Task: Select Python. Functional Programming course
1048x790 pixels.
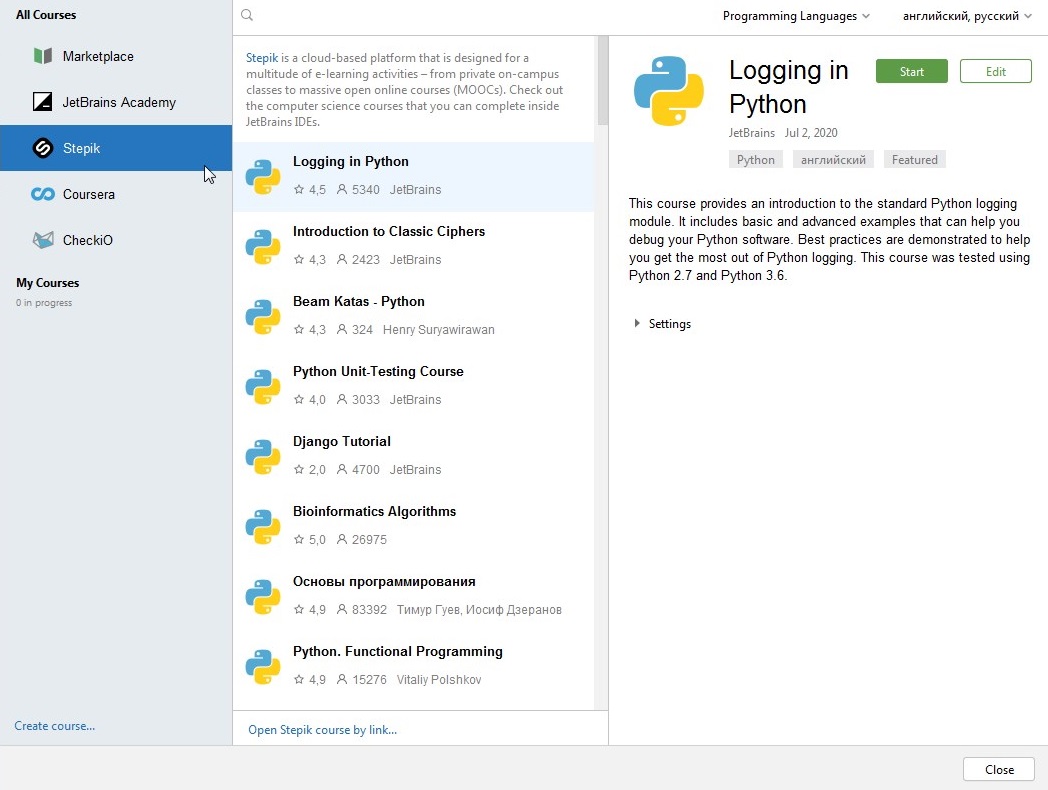Action: coord(413,667)
